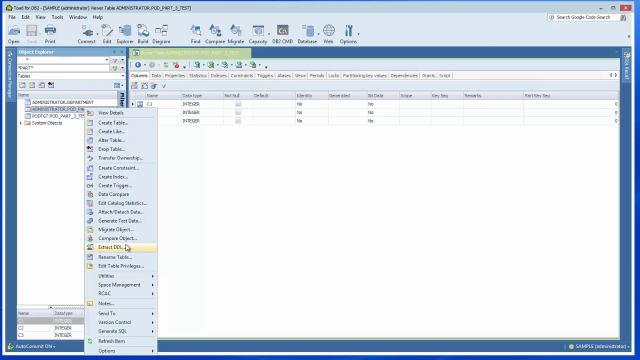Open the Capacity tool
The width and height of the screenshot is (640, 360).
click(258, 34)
